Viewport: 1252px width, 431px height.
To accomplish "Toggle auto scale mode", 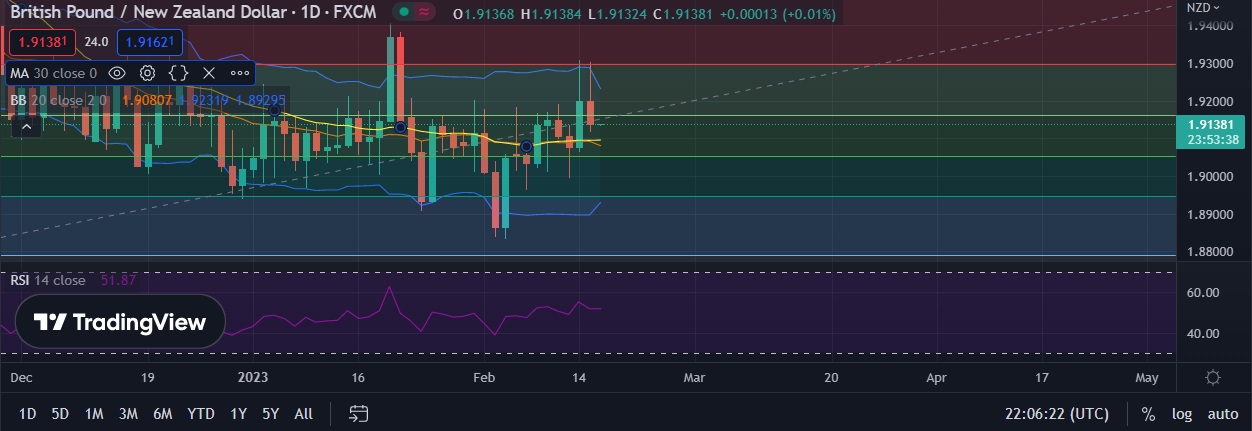I will (x=1222, y=414).
